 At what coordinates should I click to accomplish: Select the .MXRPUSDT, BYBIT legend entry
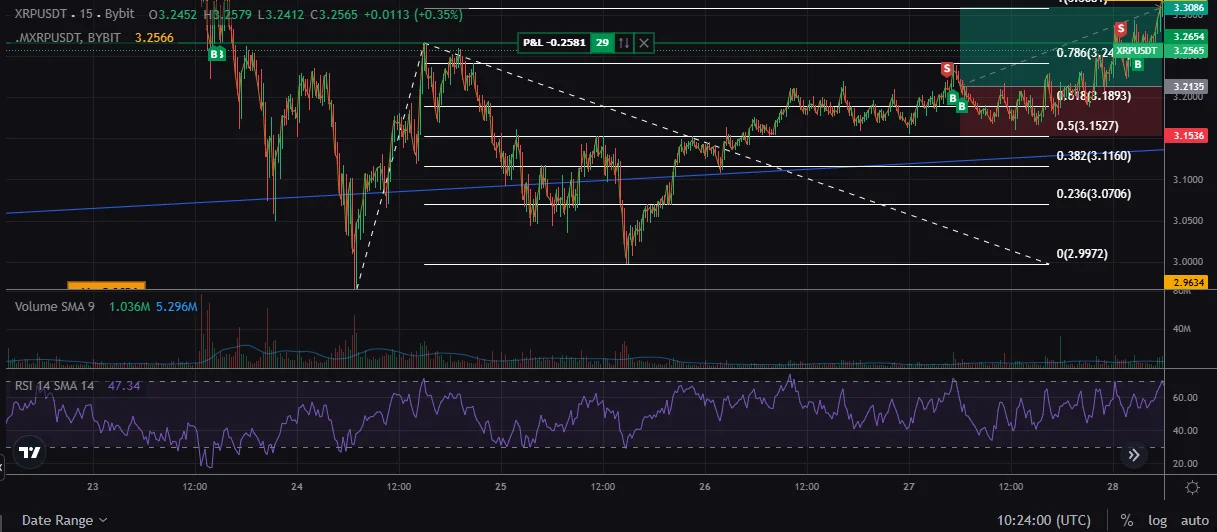tap(68, 37)
